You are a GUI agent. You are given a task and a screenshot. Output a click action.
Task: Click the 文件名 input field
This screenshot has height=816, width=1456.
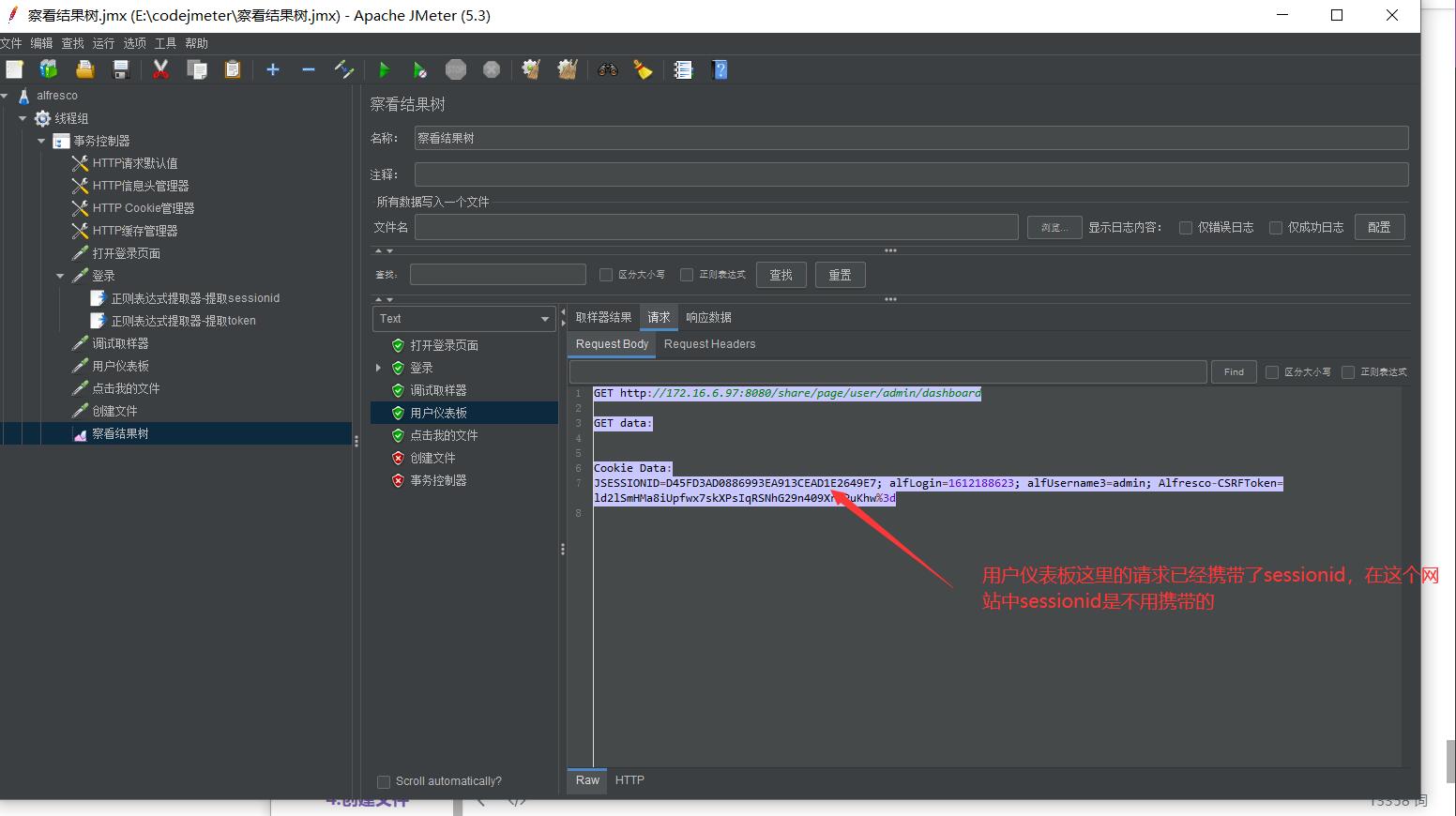pos(716,227)
